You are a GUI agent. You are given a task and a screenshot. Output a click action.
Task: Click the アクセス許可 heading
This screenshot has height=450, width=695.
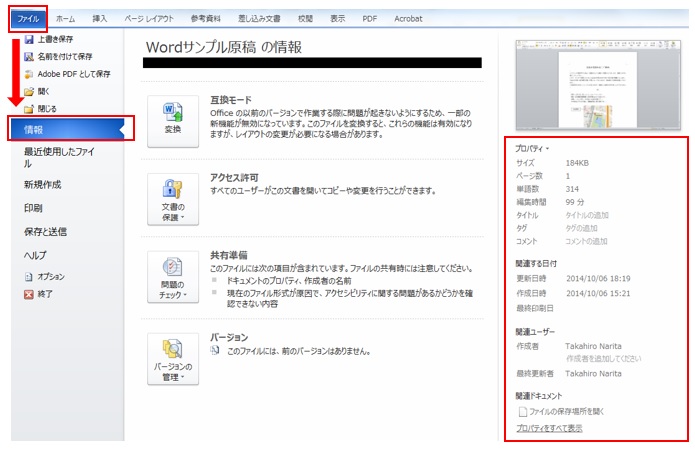coord(234,178)
